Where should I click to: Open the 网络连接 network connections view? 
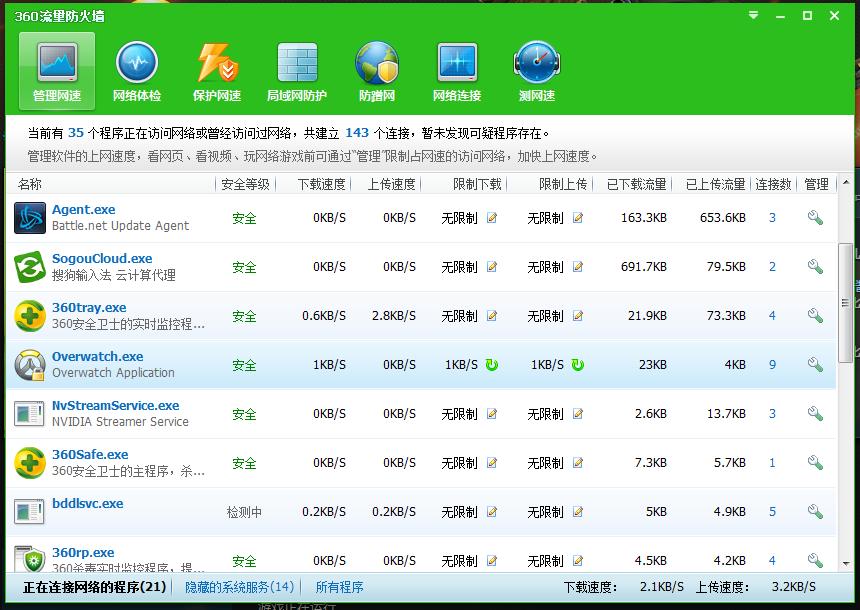coord(457,68)
